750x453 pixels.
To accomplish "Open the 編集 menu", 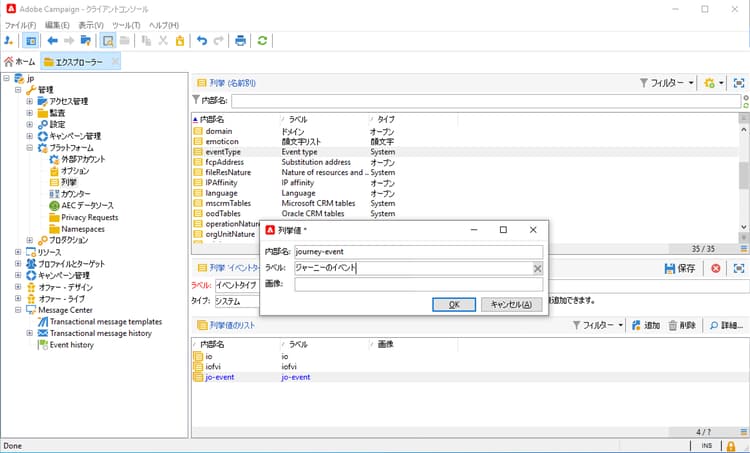I will [x=57, y=25].
